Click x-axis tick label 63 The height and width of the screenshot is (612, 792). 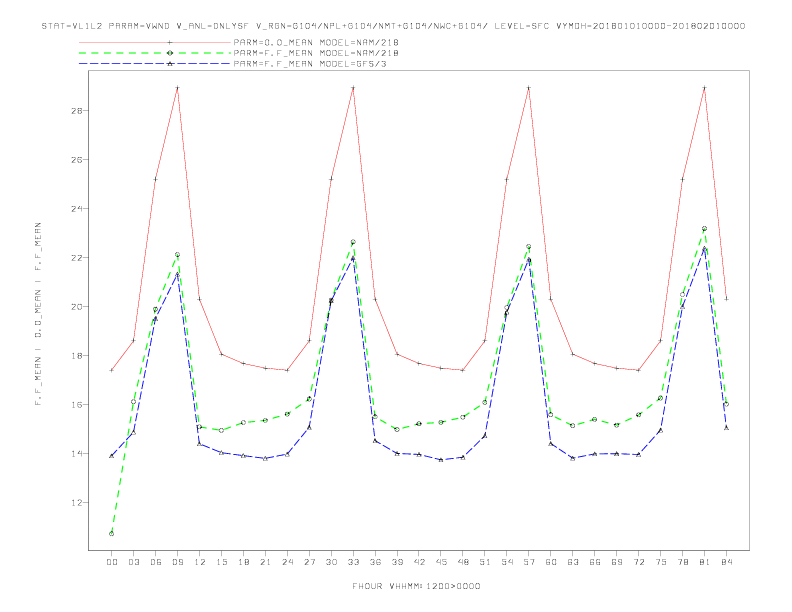[573, 562]
